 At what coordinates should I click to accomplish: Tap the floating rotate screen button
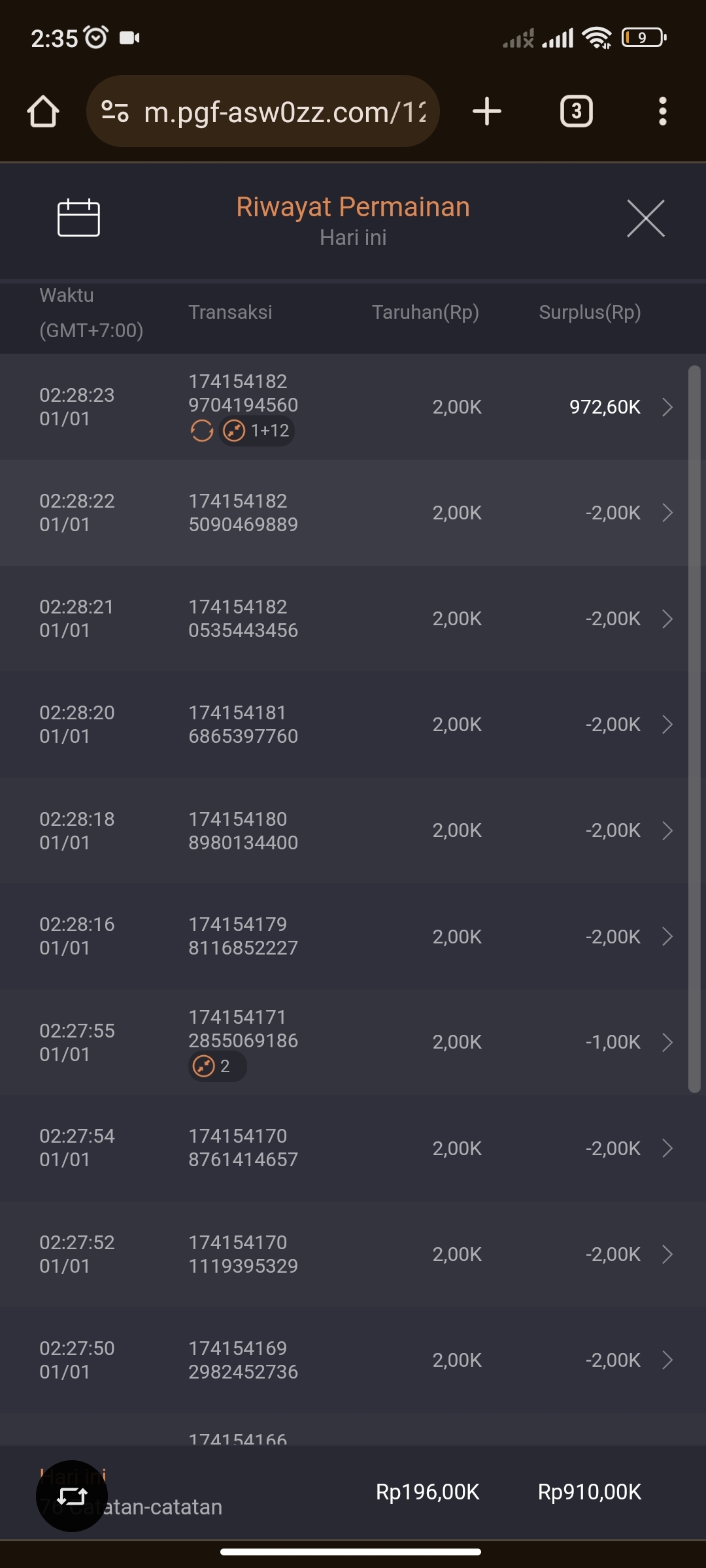click(72, 1495)
